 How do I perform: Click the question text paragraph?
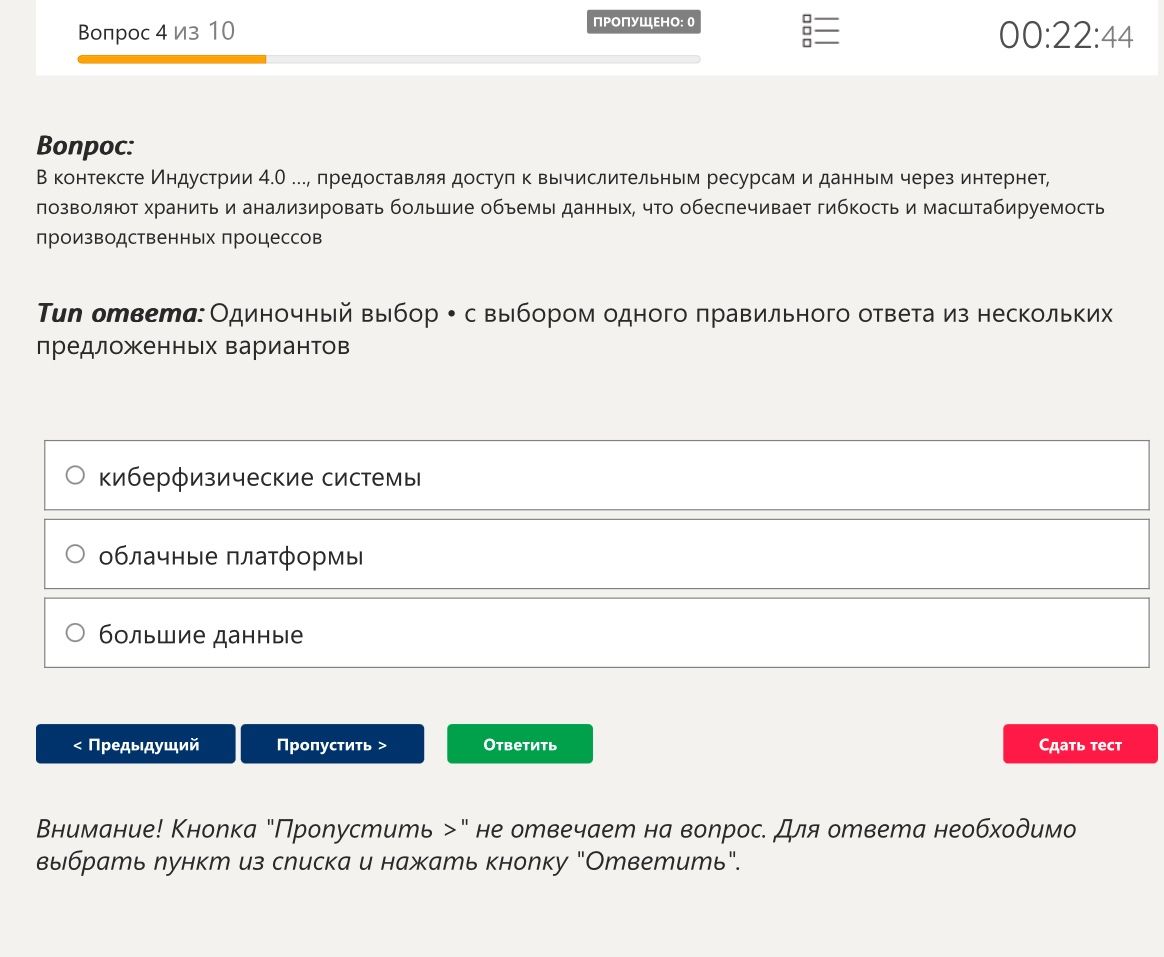coord(570,207)
